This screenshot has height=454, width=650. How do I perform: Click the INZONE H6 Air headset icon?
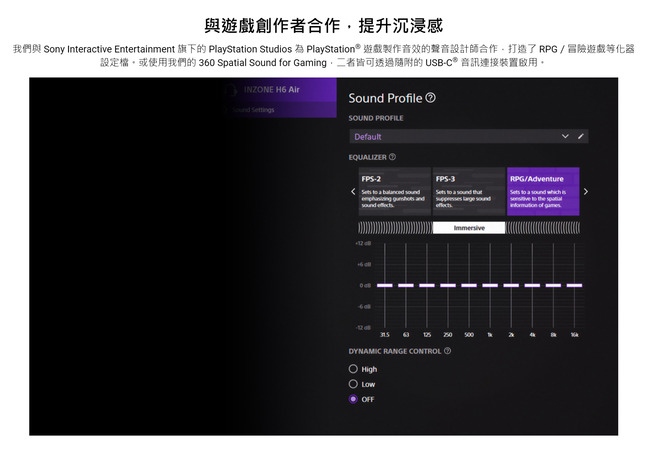click(231, 90)
